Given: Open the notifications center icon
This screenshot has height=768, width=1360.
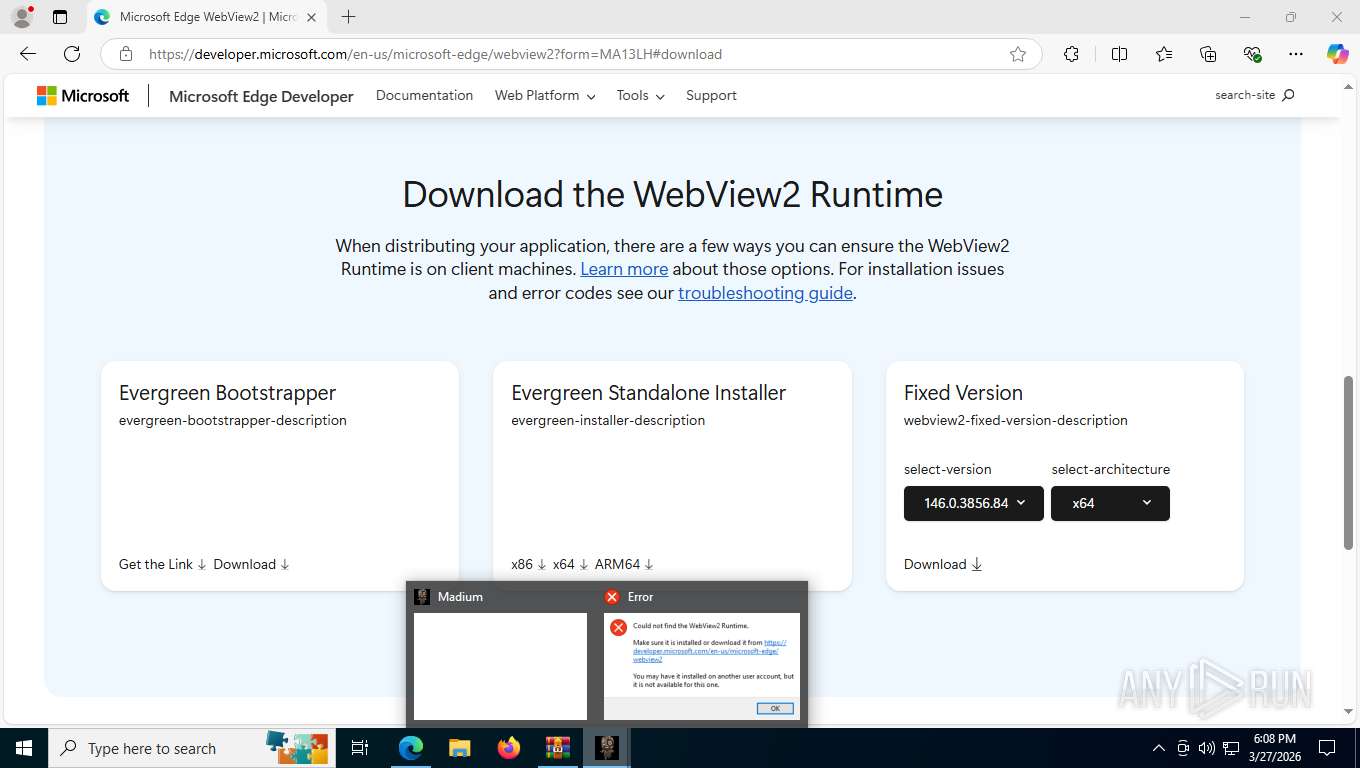Looking at the screenshot, I should pyautogui.click(x=1327, y=748).
